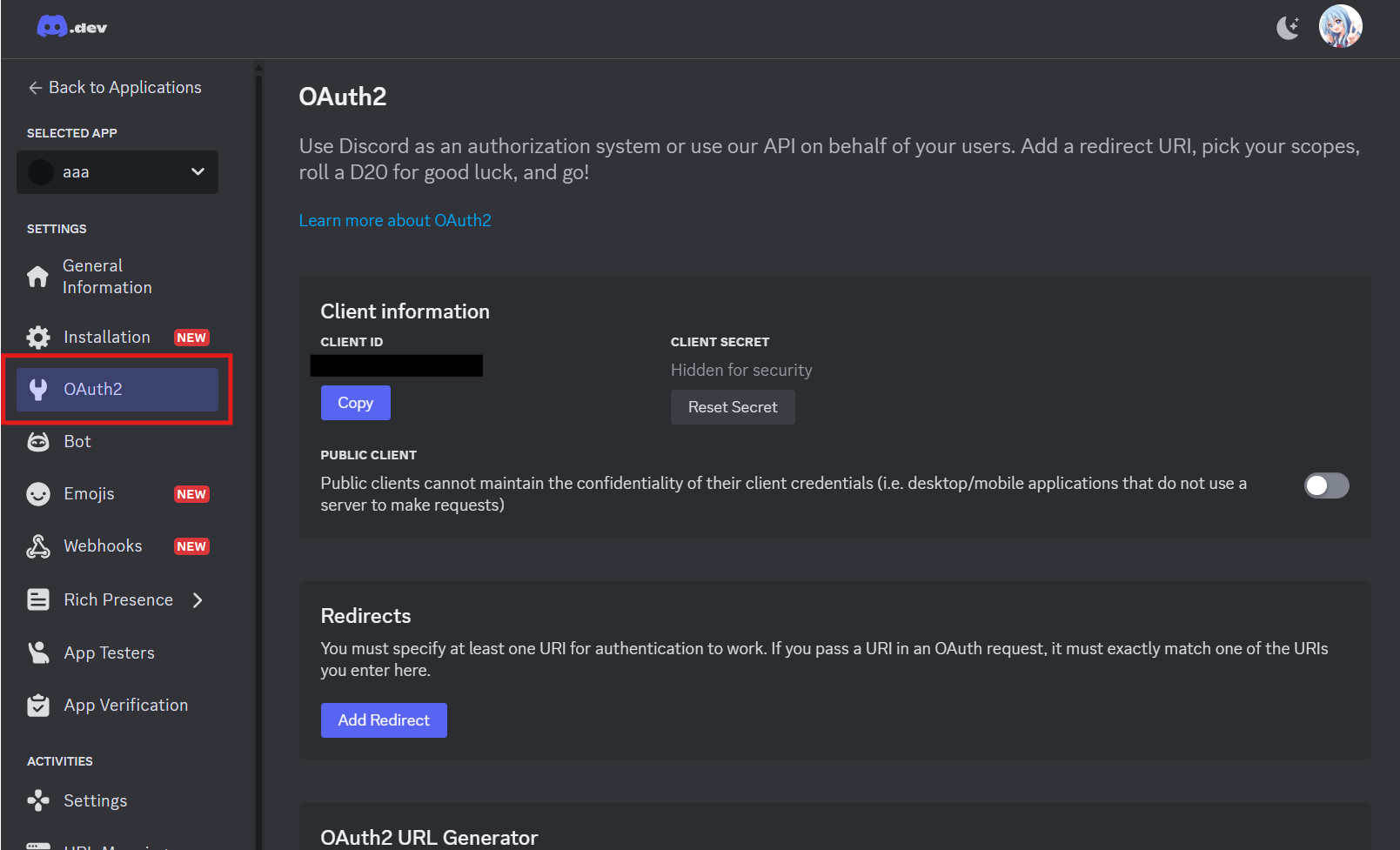Click the Webhooks icon in sidebar
This screenshot has height=850, width=1400.
[38, 546]
